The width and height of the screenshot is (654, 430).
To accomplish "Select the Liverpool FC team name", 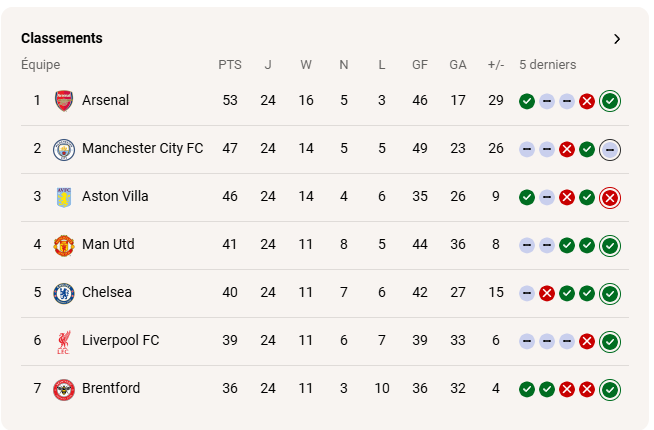I will (120, 340).
